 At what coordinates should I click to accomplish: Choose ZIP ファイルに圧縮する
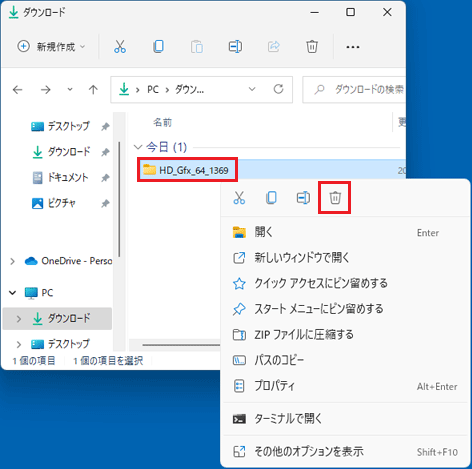345,334
